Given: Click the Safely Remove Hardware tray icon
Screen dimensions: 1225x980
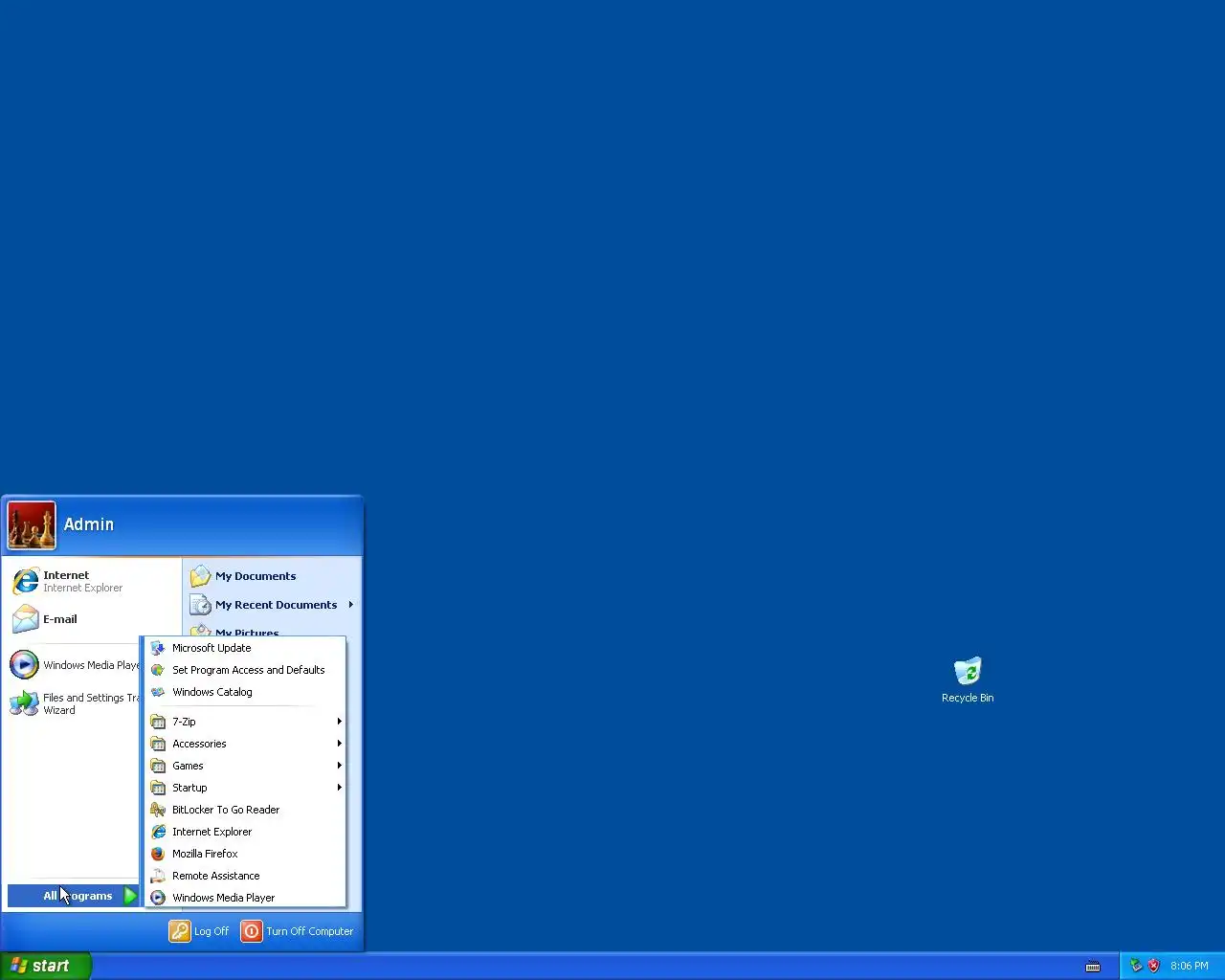Looking at the screenshot, I should [x=1136, y=966].
